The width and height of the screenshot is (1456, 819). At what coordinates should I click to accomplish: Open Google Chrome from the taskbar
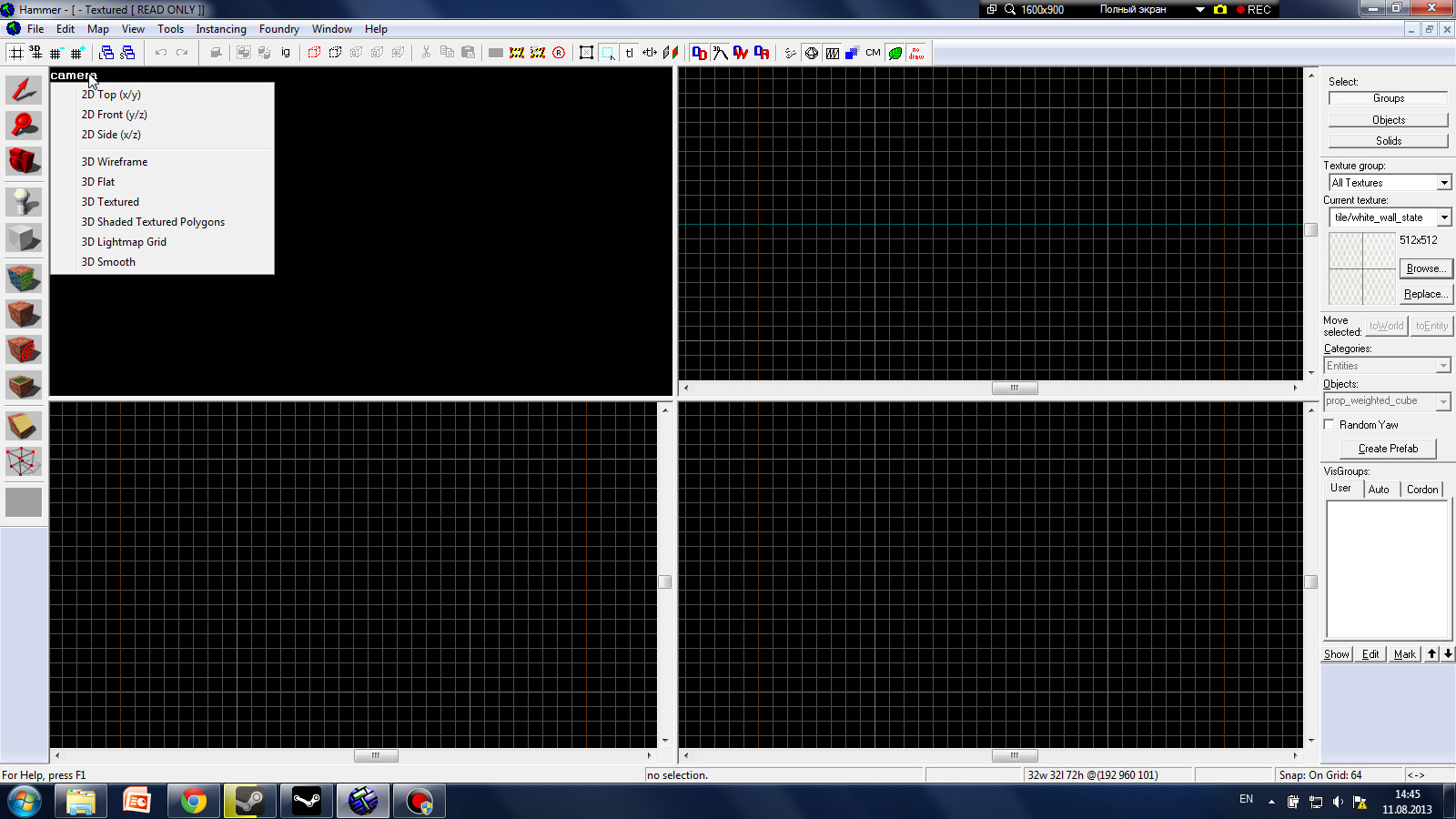[x=194, y=802]
